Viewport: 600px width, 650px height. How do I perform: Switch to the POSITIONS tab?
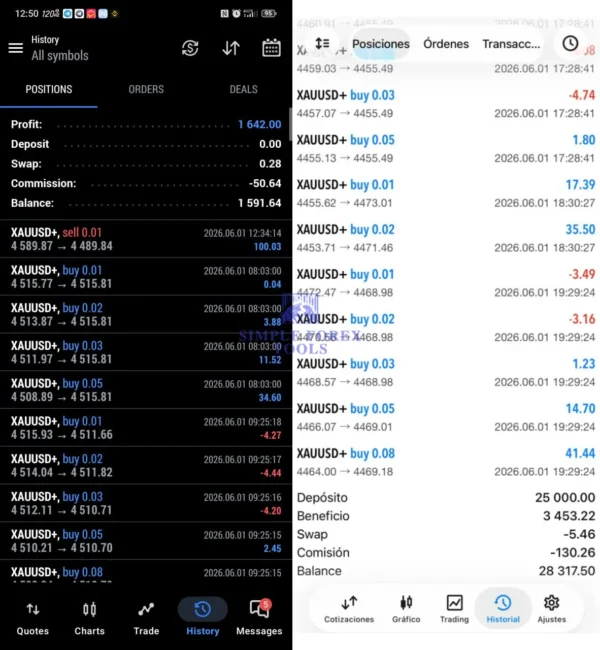click(x=49, y=90)
